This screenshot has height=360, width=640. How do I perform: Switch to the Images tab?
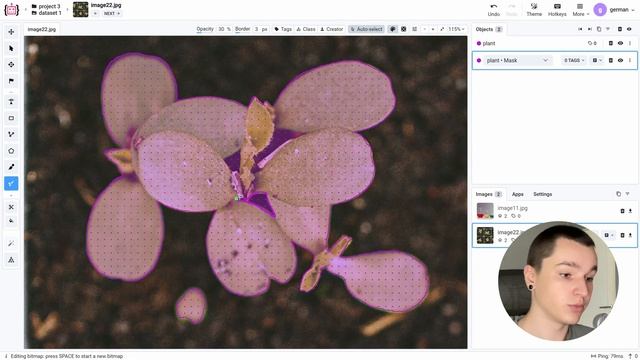[488, 194]
